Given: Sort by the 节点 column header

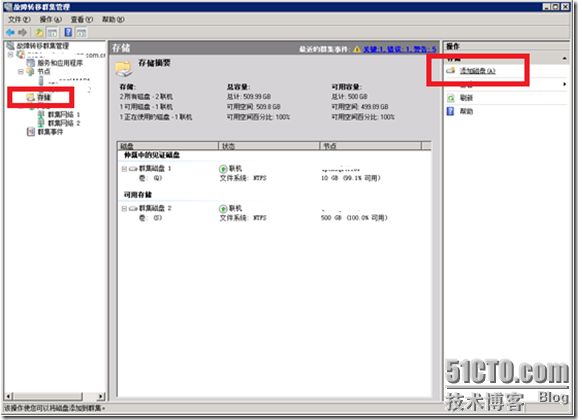Looking at the screenshot, I should point(370,146).
